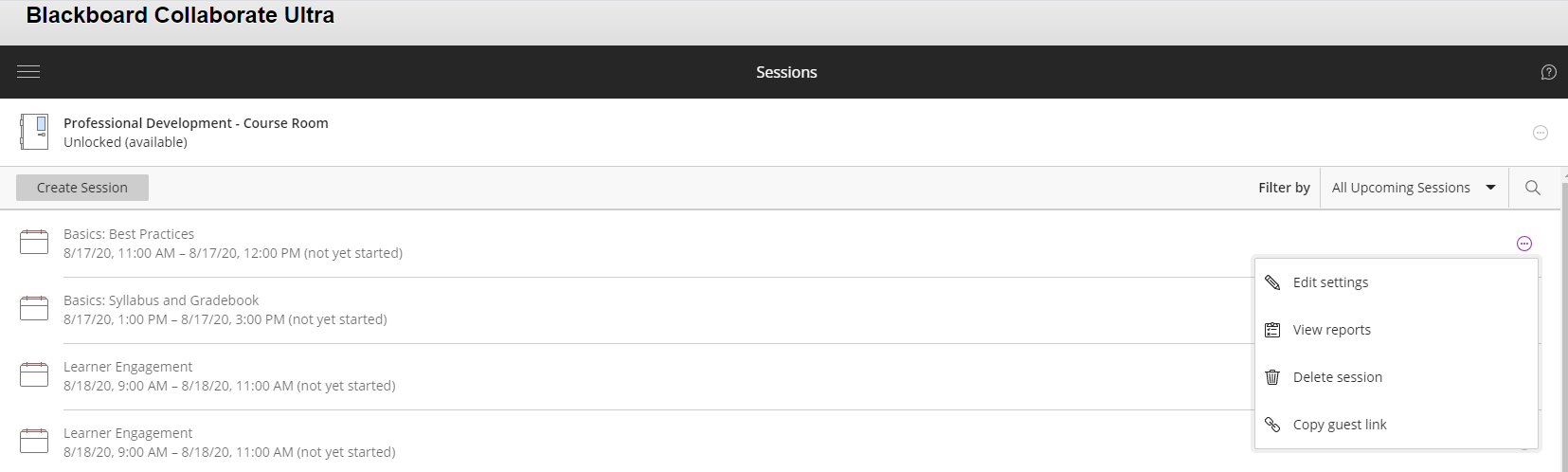
Task: Open the Basics: Syllabus and Gradebook session
Action: pyautogui.click(x=161, y=300)
